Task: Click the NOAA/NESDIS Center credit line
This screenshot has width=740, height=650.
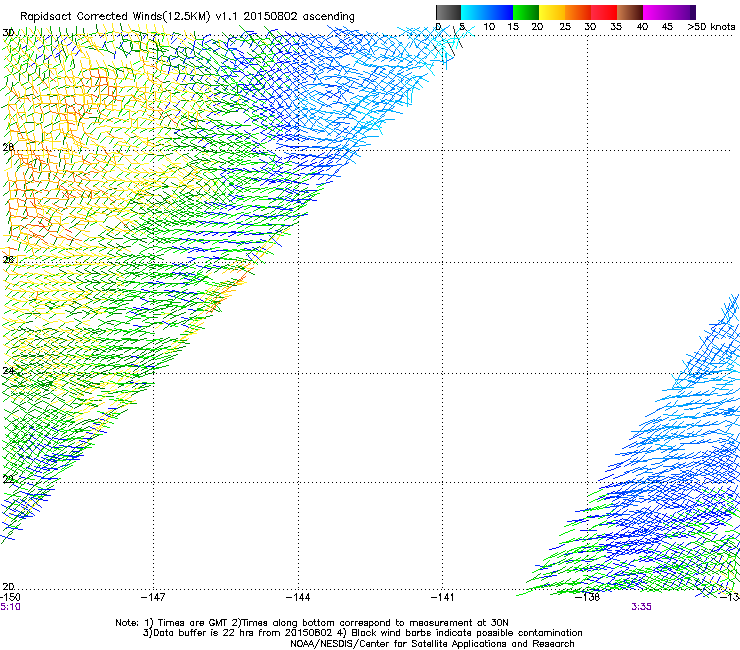Action: [432, 644]
